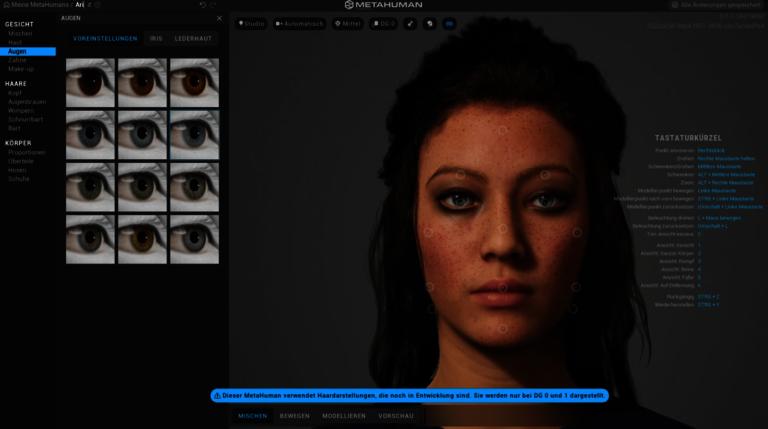Image resolution: width=768 pixels, height=429 pixels.
Task: Choose grey eye preset, bottom row right
Action: coord(194,239)
